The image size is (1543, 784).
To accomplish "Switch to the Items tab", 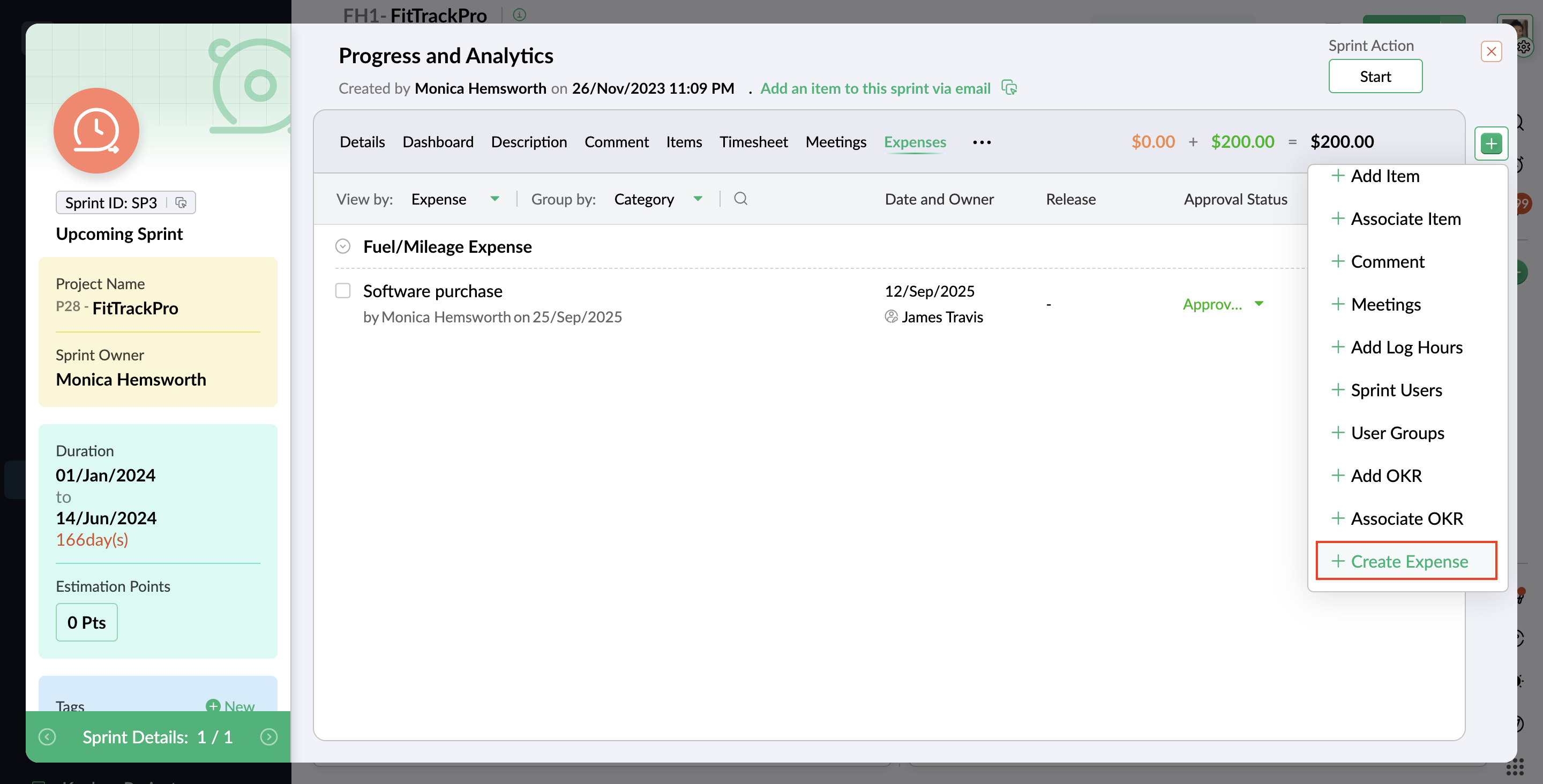I will coord(684,142).
